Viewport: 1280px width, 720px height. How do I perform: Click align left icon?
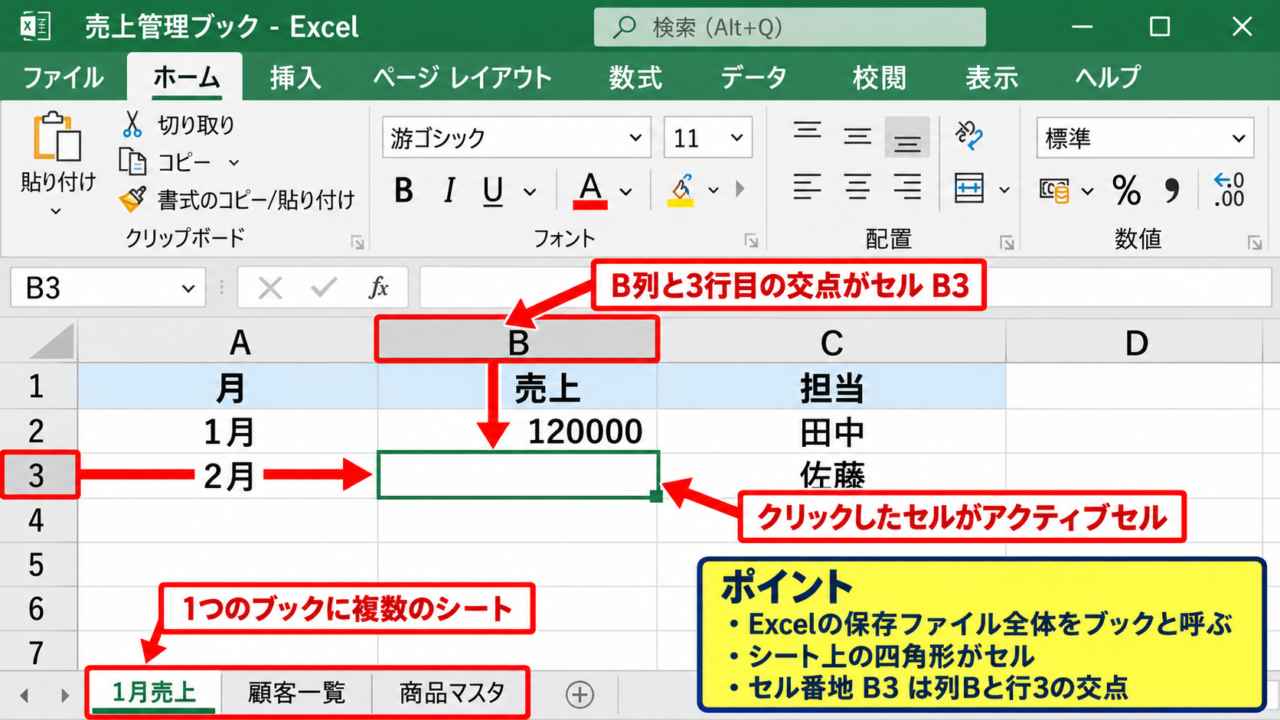808,186
